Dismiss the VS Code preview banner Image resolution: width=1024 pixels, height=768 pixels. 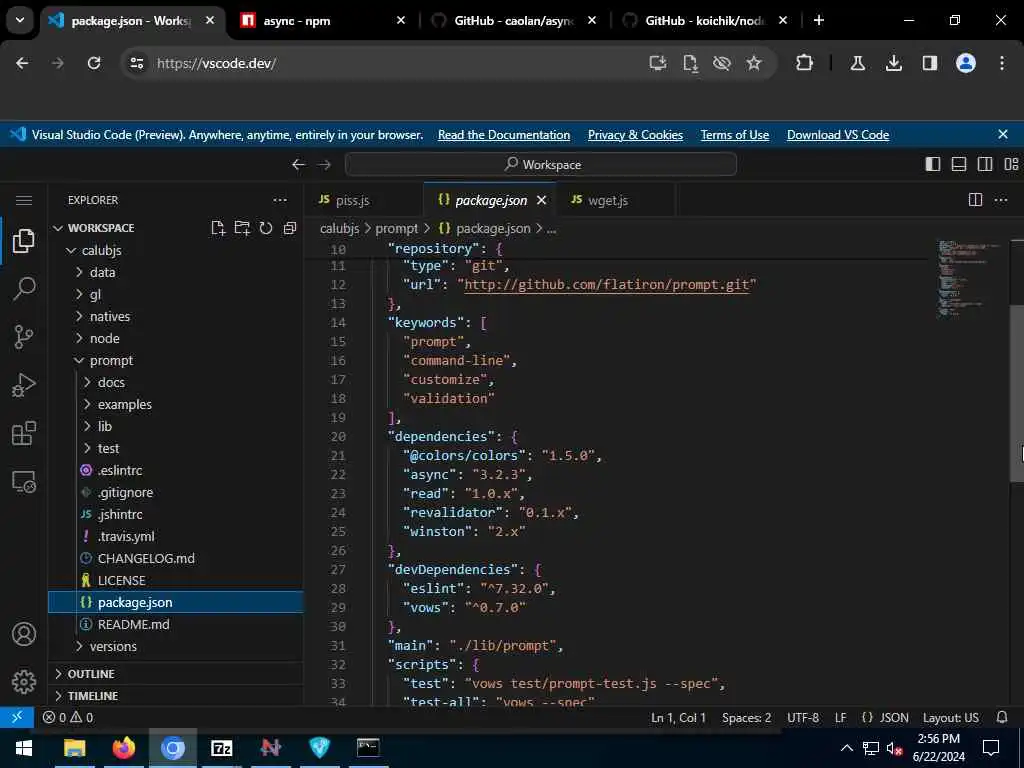[x=1003, y=134]
